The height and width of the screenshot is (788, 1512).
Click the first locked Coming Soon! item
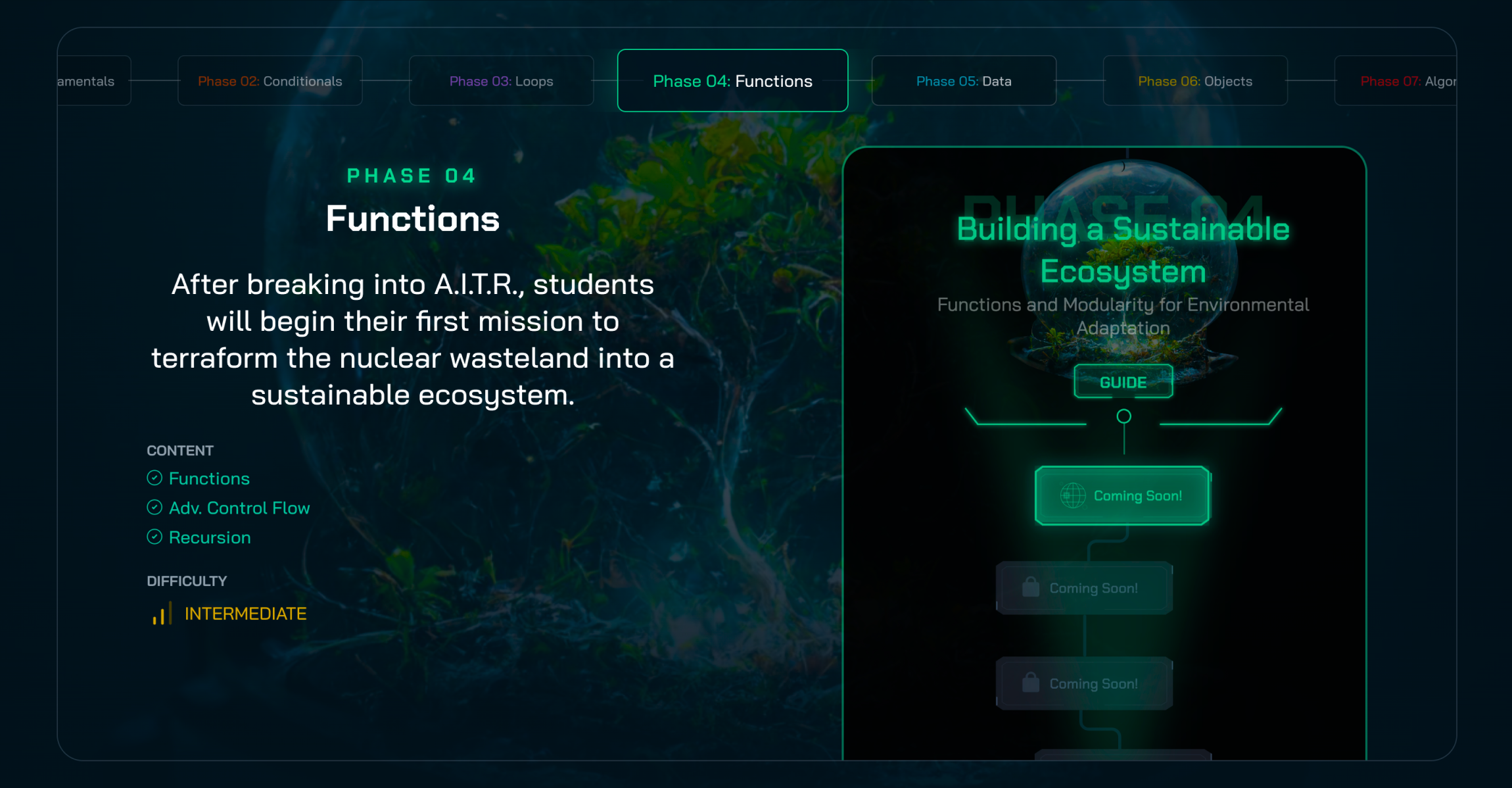(x=1085, y=588)
